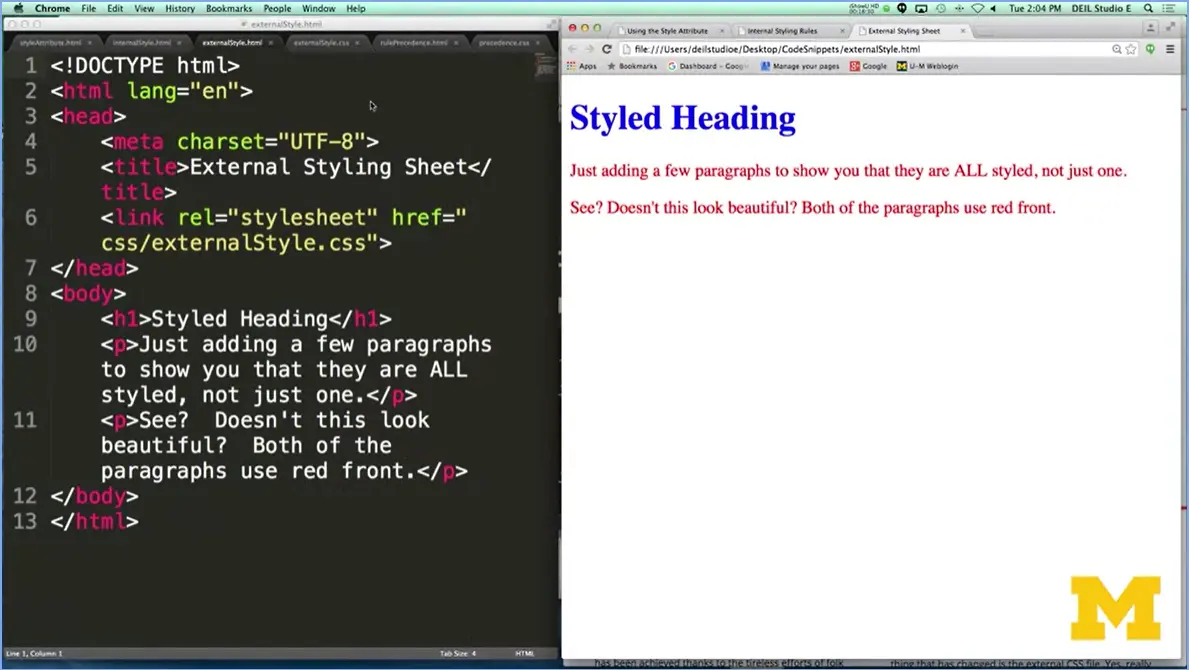This screenshot has width=1189, height=670.
Task: Open the Bookmarks menu in the menu bar
Action: pyautogui.click(x=229, y=8)
